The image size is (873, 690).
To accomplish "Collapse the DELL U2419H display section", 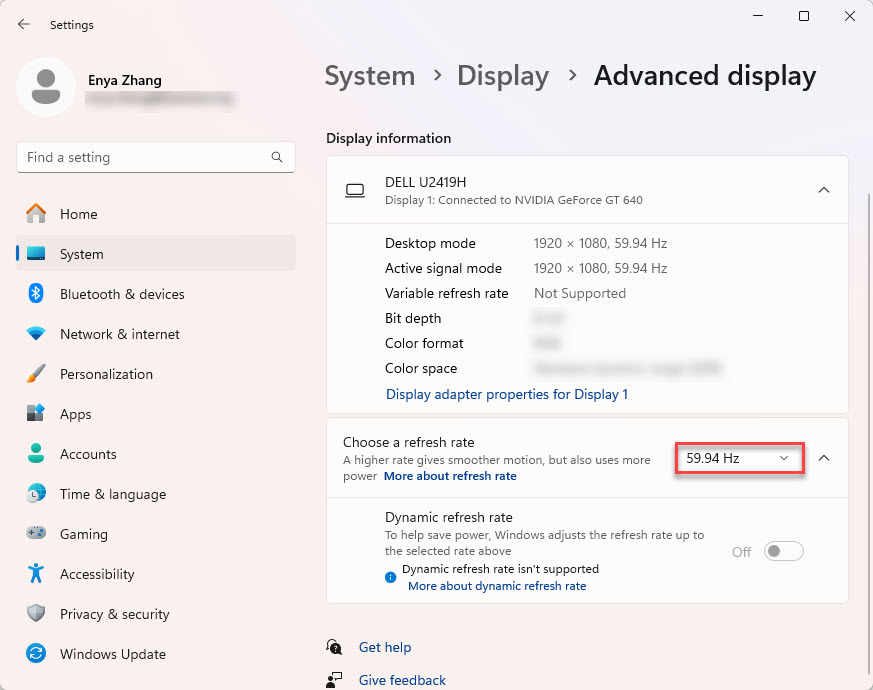I will pos(824,190).
